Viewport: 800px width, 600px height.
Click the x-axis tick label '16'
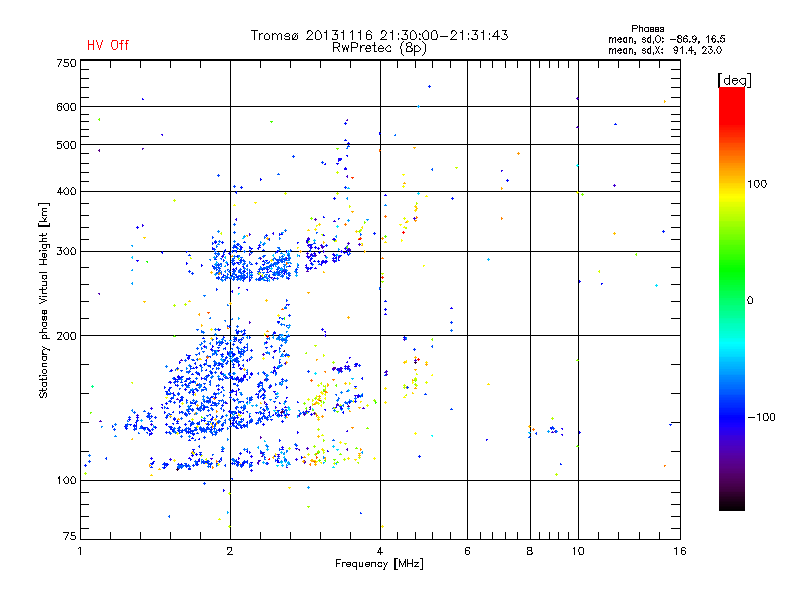(x=680, y=551)
